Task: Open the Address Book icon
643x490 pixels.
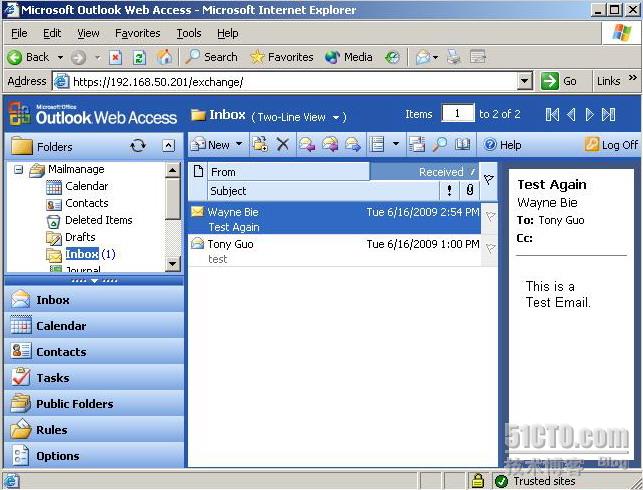Action: click(463, 144)
